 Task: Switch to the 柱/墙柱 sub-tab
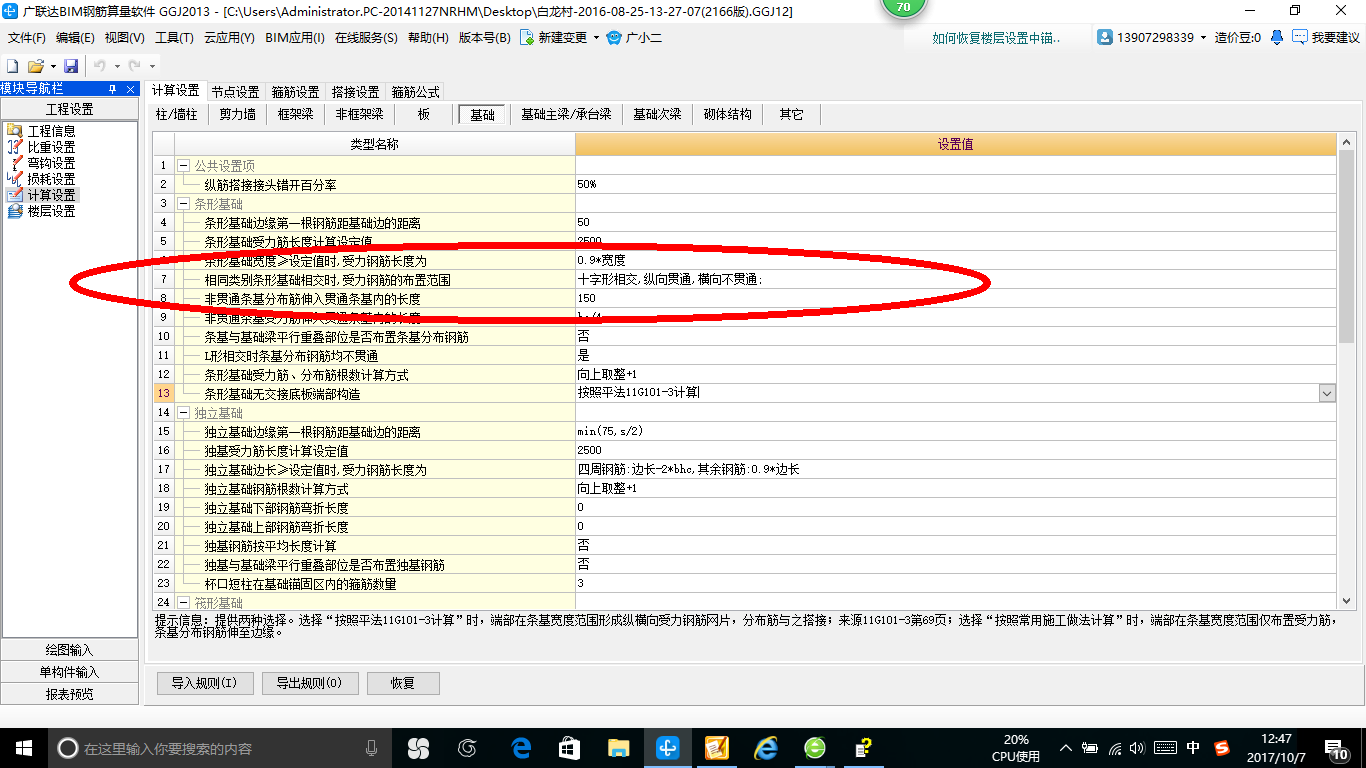tap(177, 115)
